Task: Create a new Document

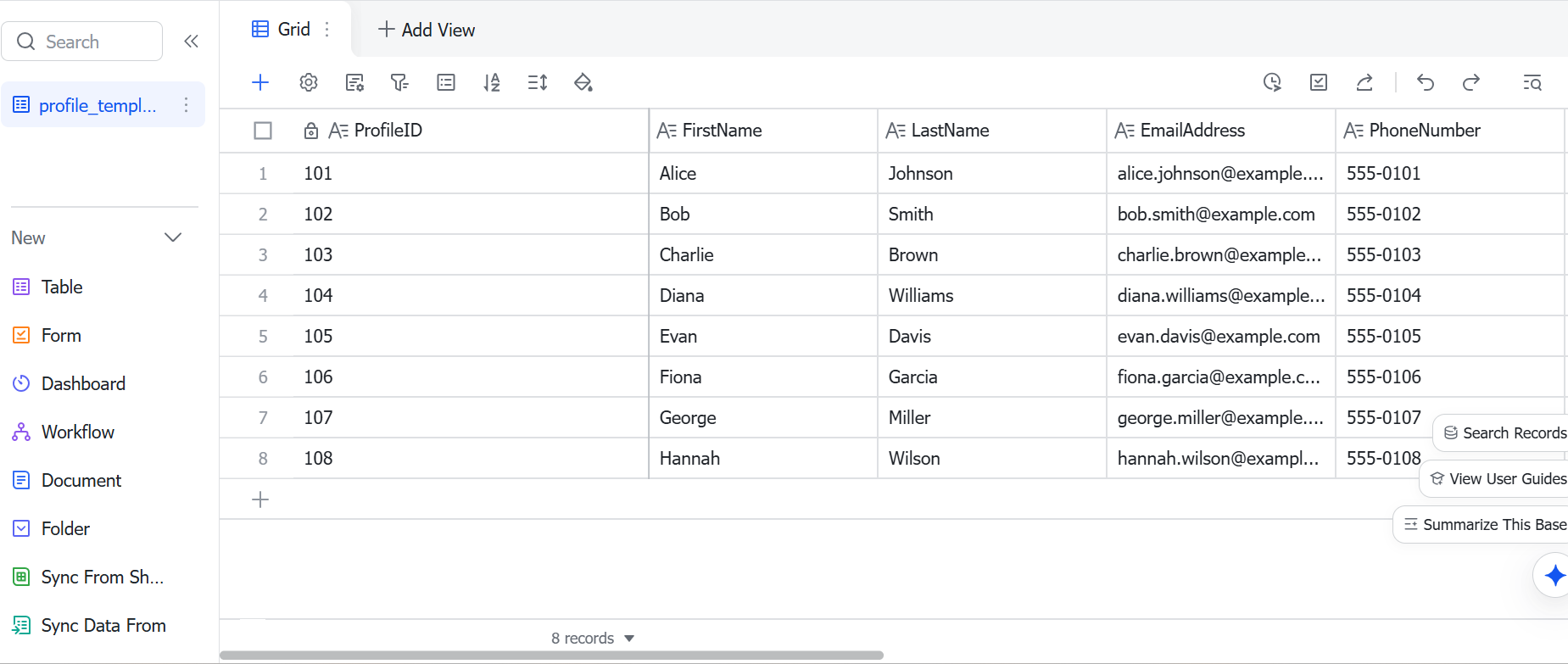Action: tap(81, 480)
